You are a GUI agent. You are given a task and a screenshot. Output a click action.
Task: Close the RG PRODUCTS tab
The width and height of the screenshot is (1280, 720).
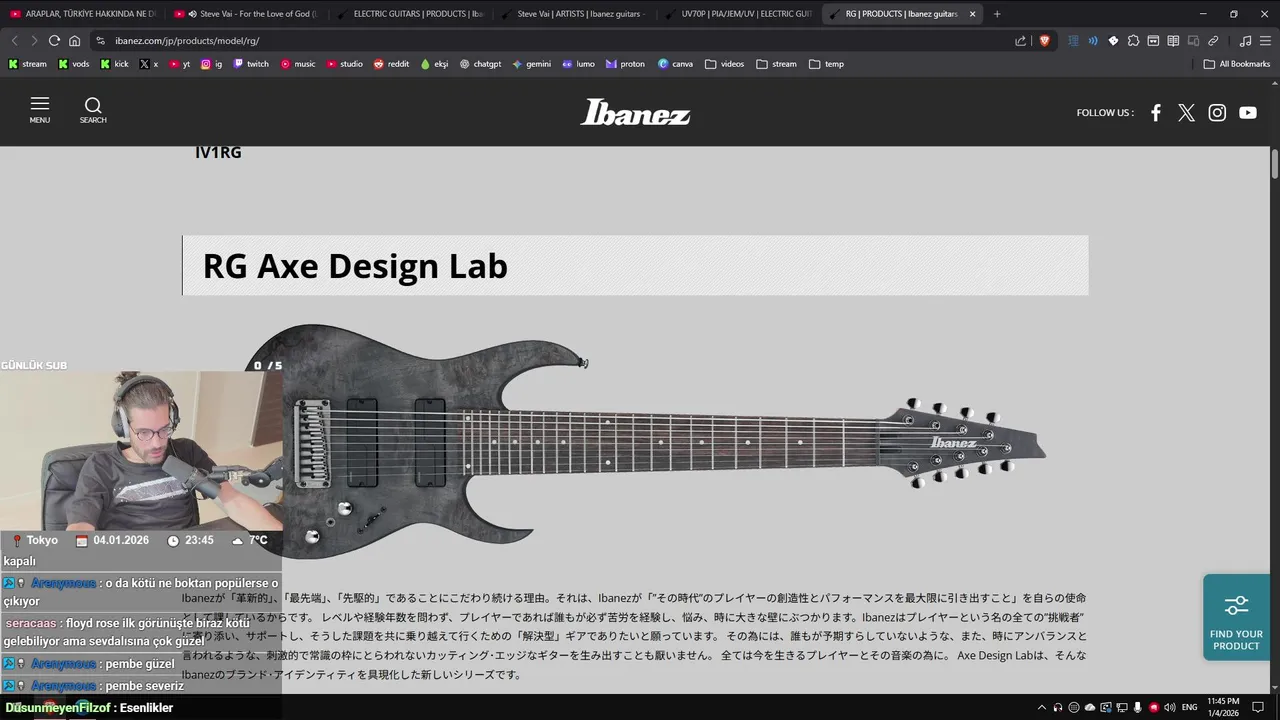click(972, 14)
